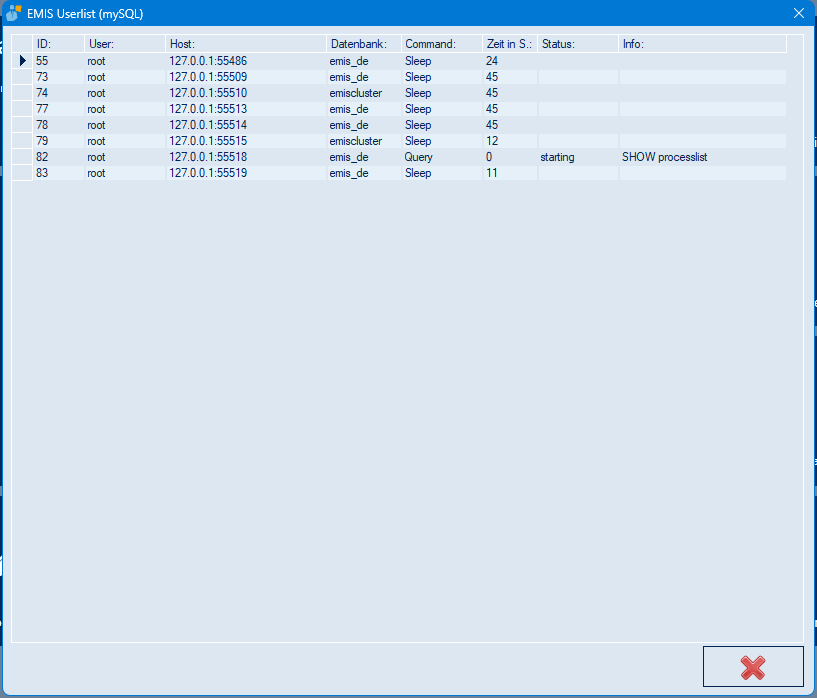This screenshot has width=817, height=698.
Task: Click the EMIS Userlist title bar icon
Action: point(14,13)
